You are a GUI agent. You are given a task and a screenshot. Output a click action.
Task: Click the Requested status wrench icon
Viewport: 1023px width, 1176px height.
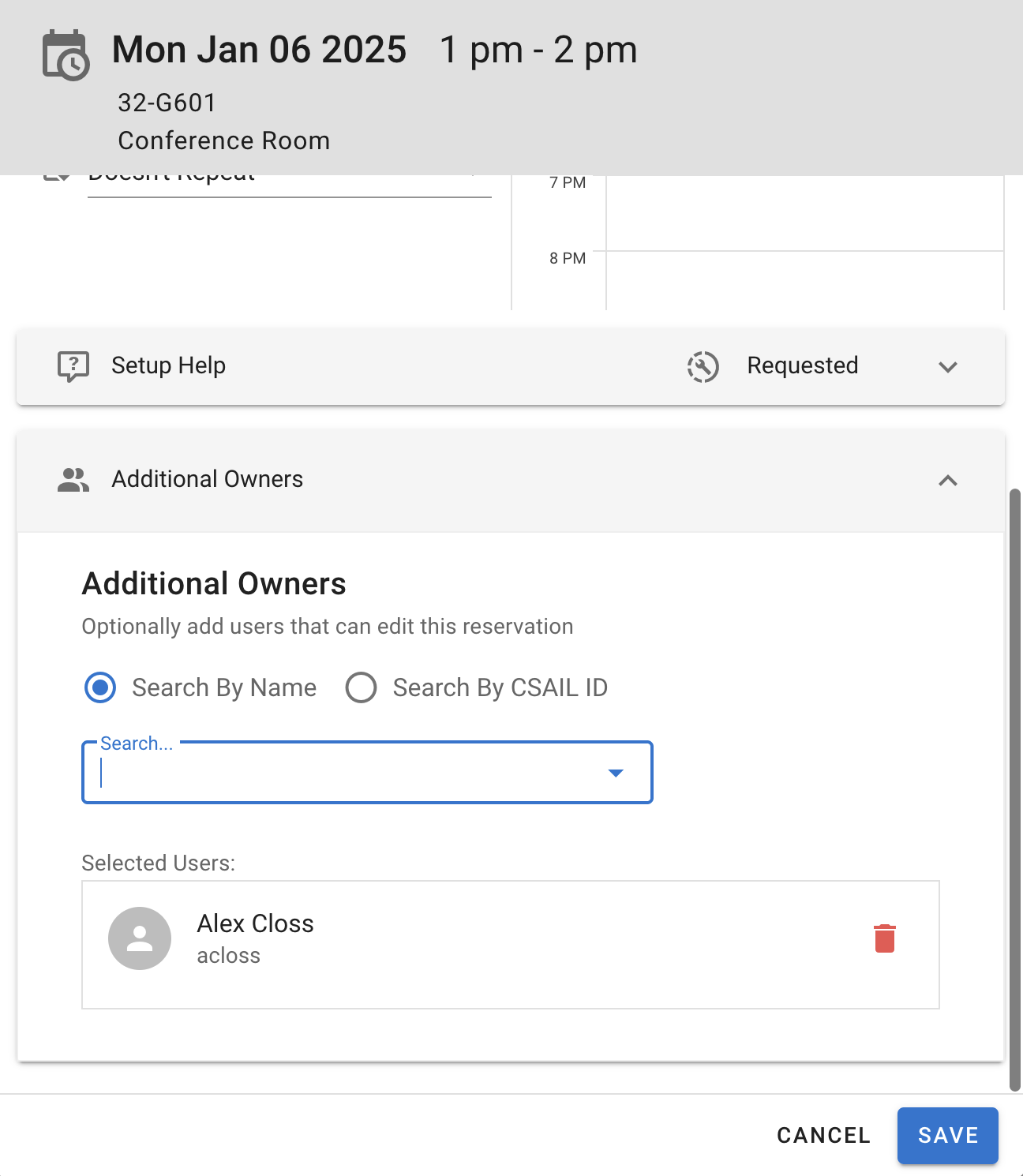coord(703,366)
